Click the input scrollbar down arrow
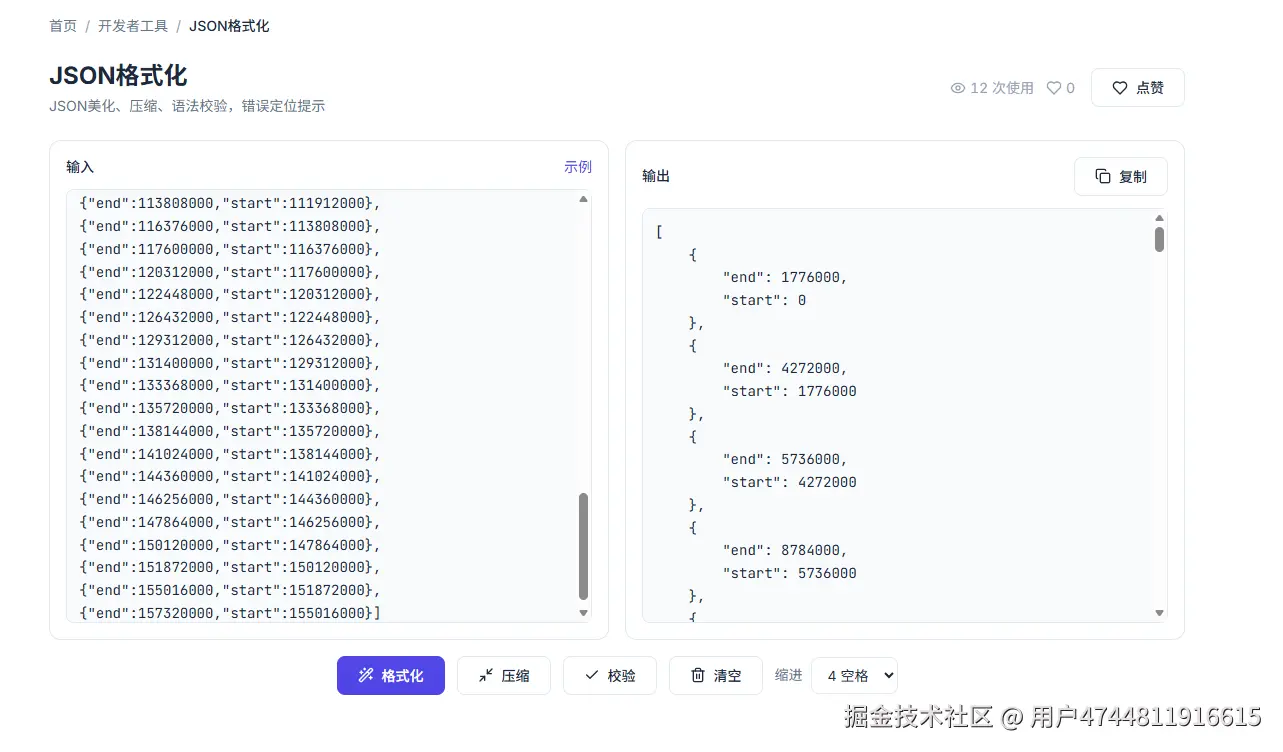Viewport: 1283px width, 752px height. (x=584, y=612)
